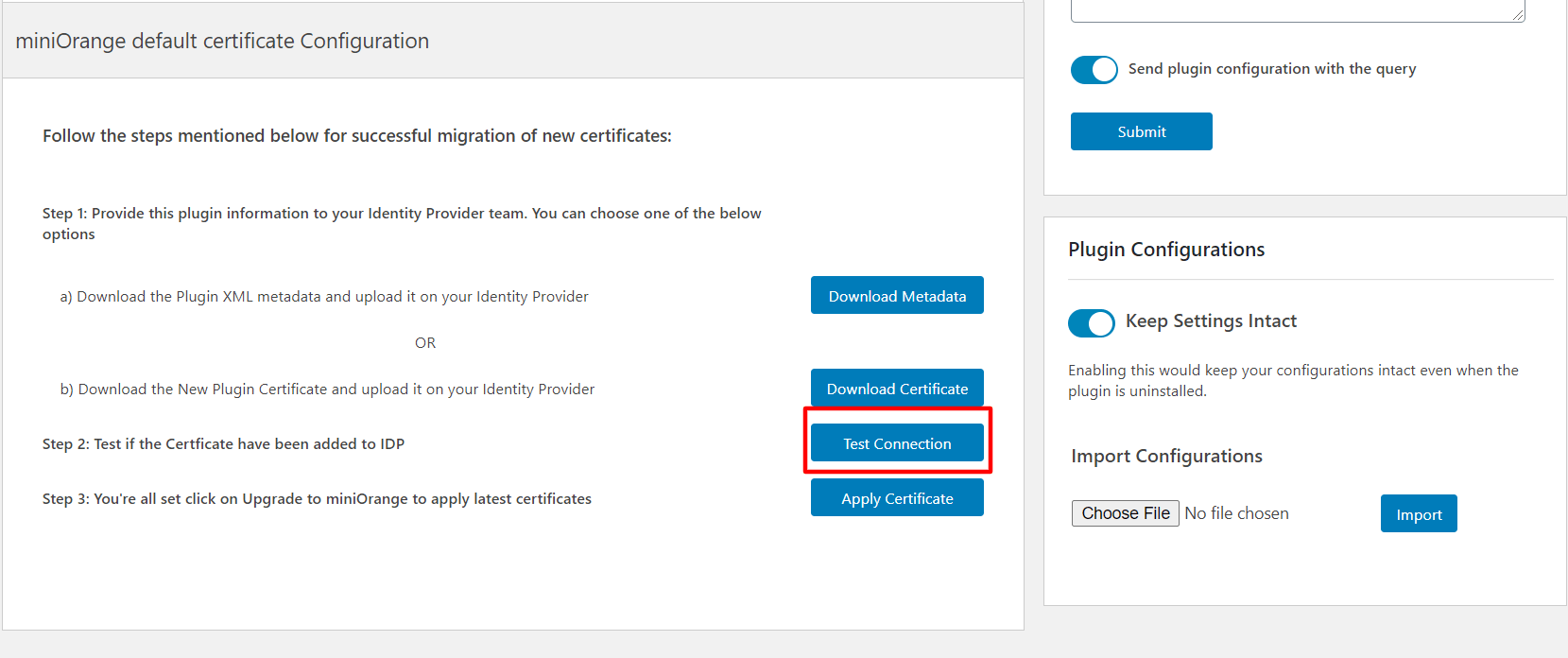Run Test Connection for the certificate
The image size is (1568, 658).
[897, 443]
